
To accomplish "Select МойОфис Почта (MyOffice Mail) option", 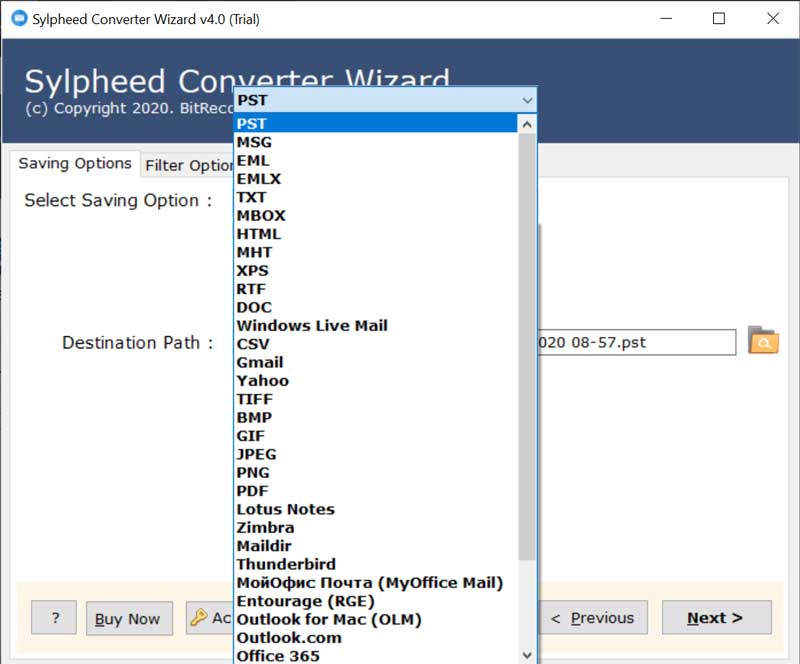I will (376, 583).
